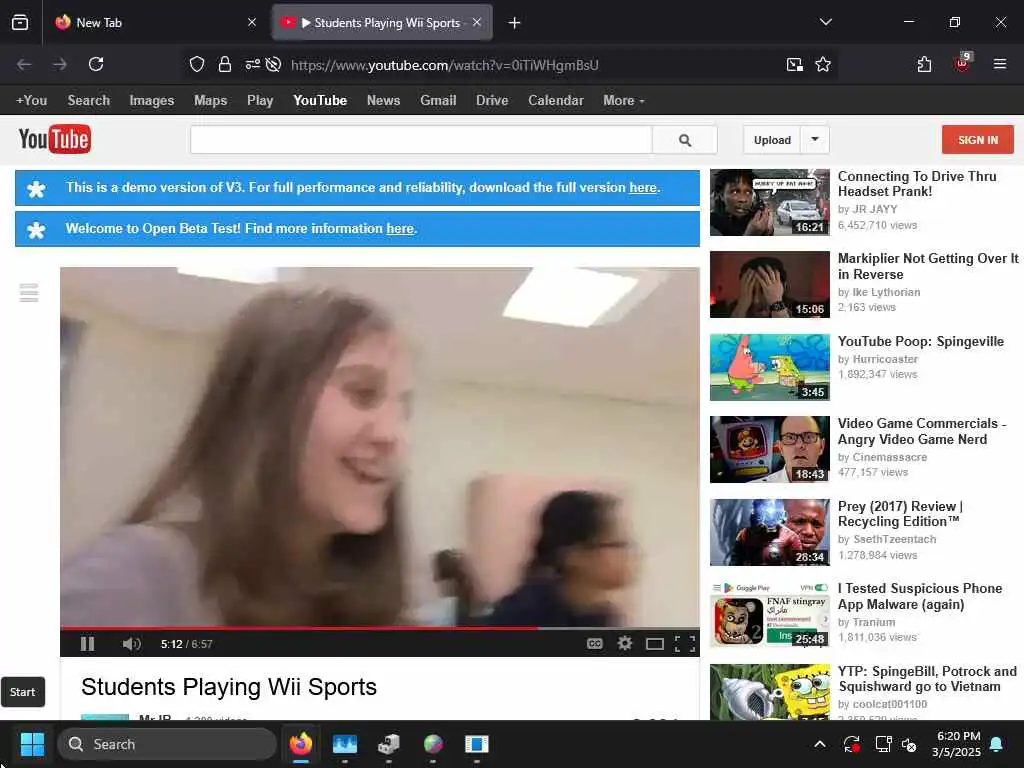Open the More dropdown in Google bar

[x=624, y=101]
